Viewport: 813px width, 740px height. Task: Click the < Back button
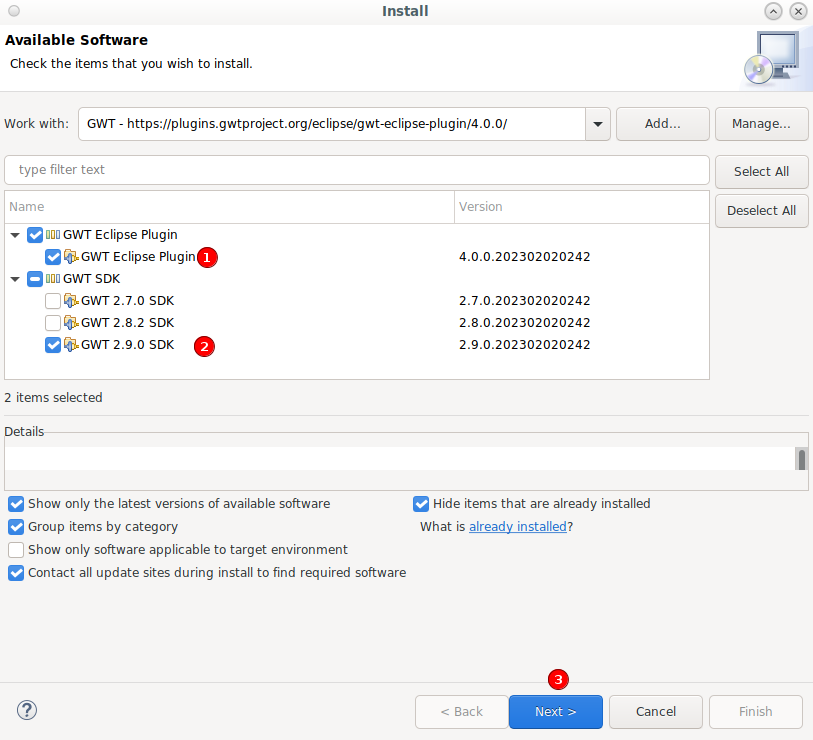pos(461,712)
